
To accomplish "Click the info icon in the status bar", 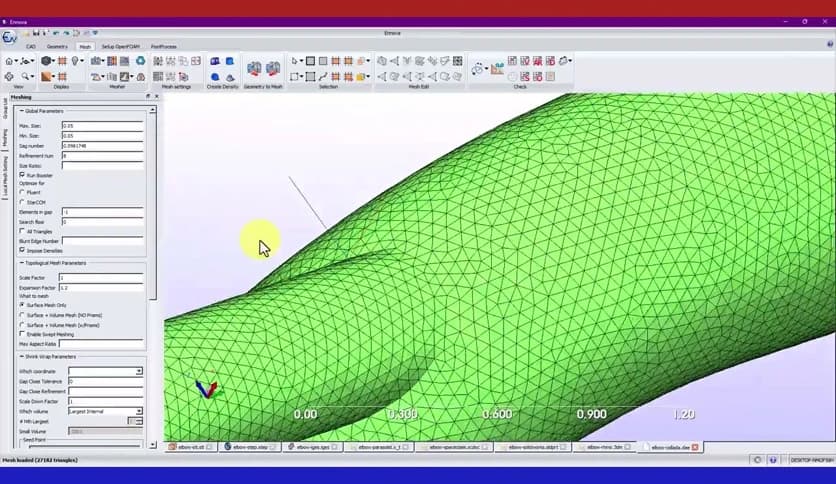I will [x=773, y=459].
